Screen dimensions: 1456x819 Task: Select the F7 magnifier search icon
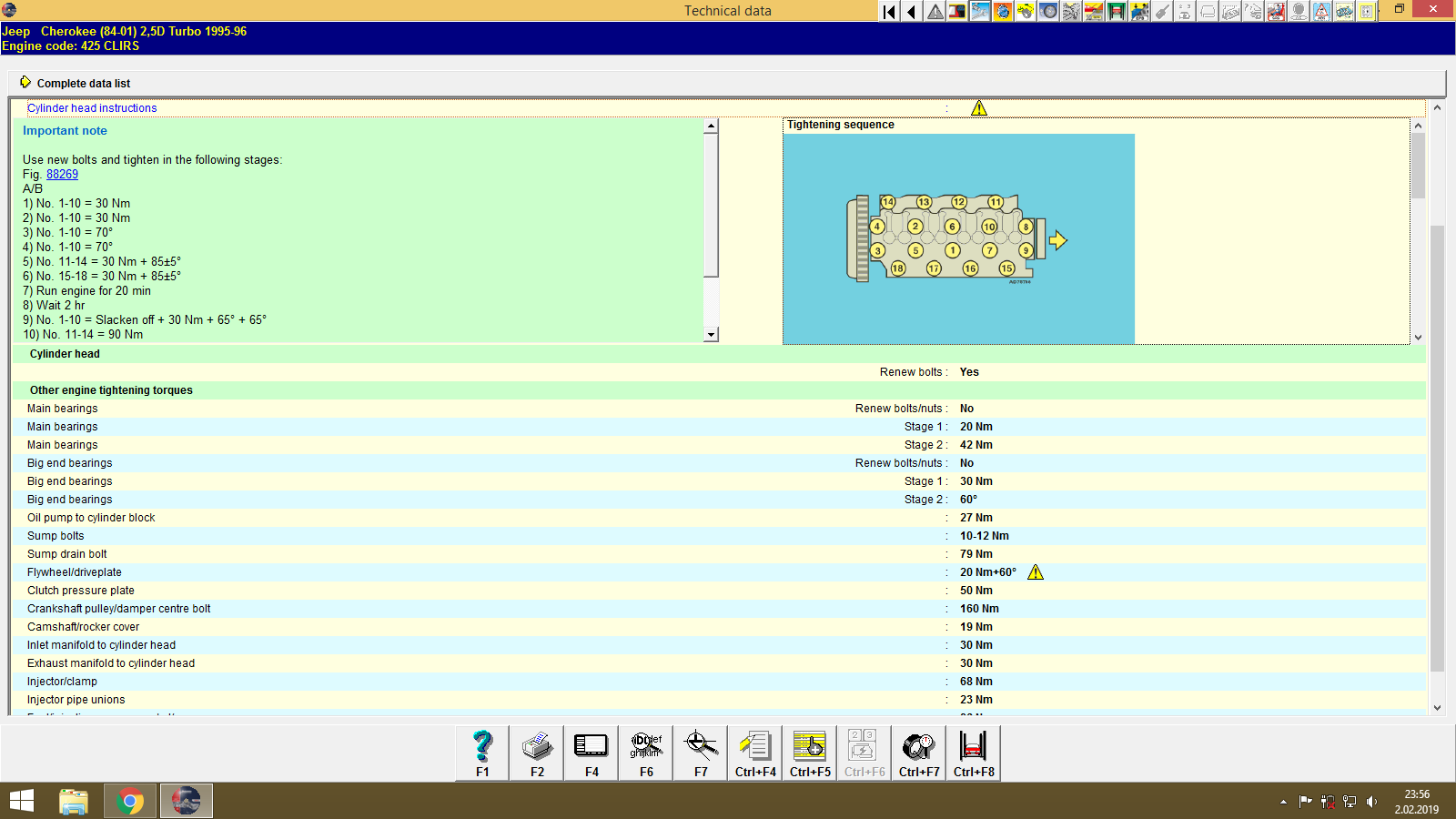click(x=700, y=753)
